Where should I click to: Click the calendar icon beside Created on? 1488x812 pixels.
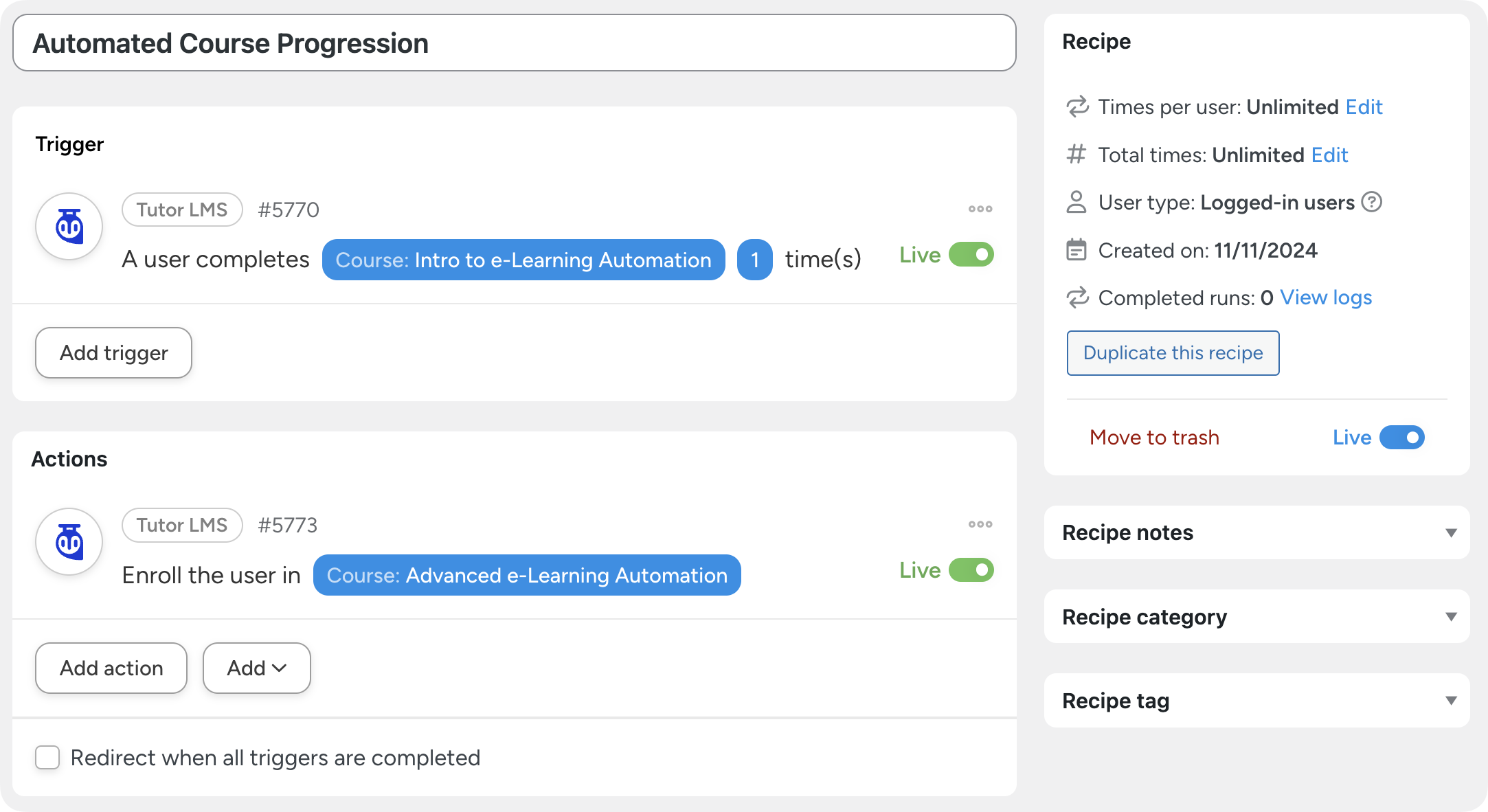point(1076,250)
